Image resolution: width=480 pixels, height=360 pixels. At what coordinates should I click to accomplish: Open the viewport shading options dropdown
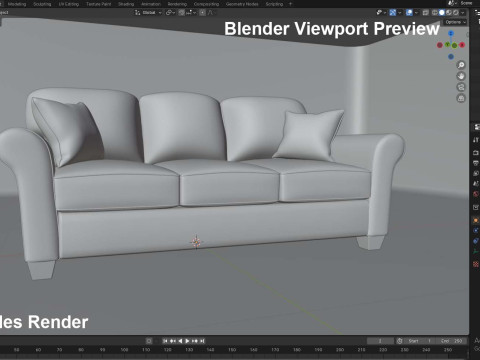click(x=463, y=13)
